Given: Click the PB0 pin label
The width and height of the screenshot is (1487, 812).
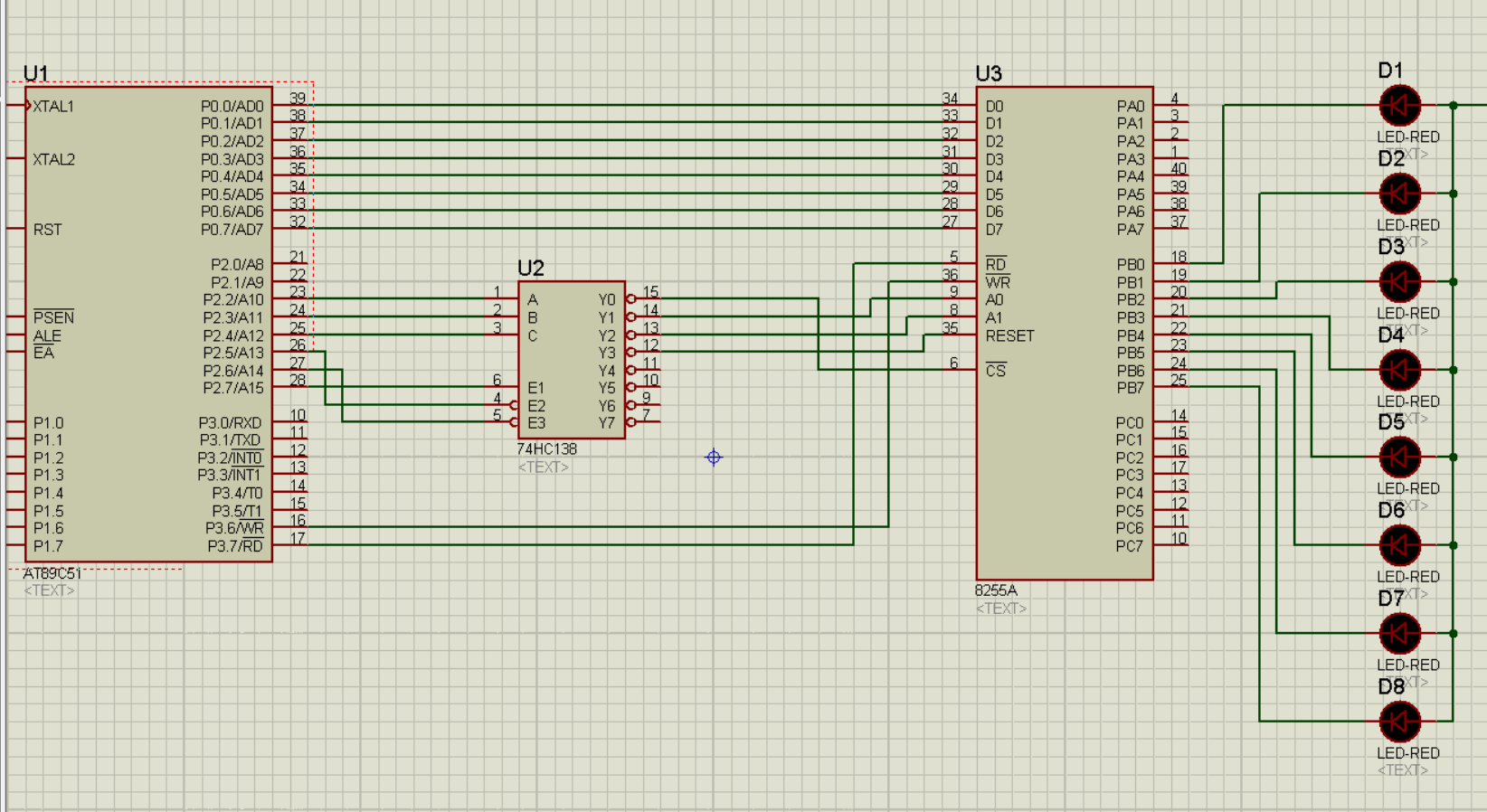Looking at the screenshot, I should click(x=1131, y=265).
